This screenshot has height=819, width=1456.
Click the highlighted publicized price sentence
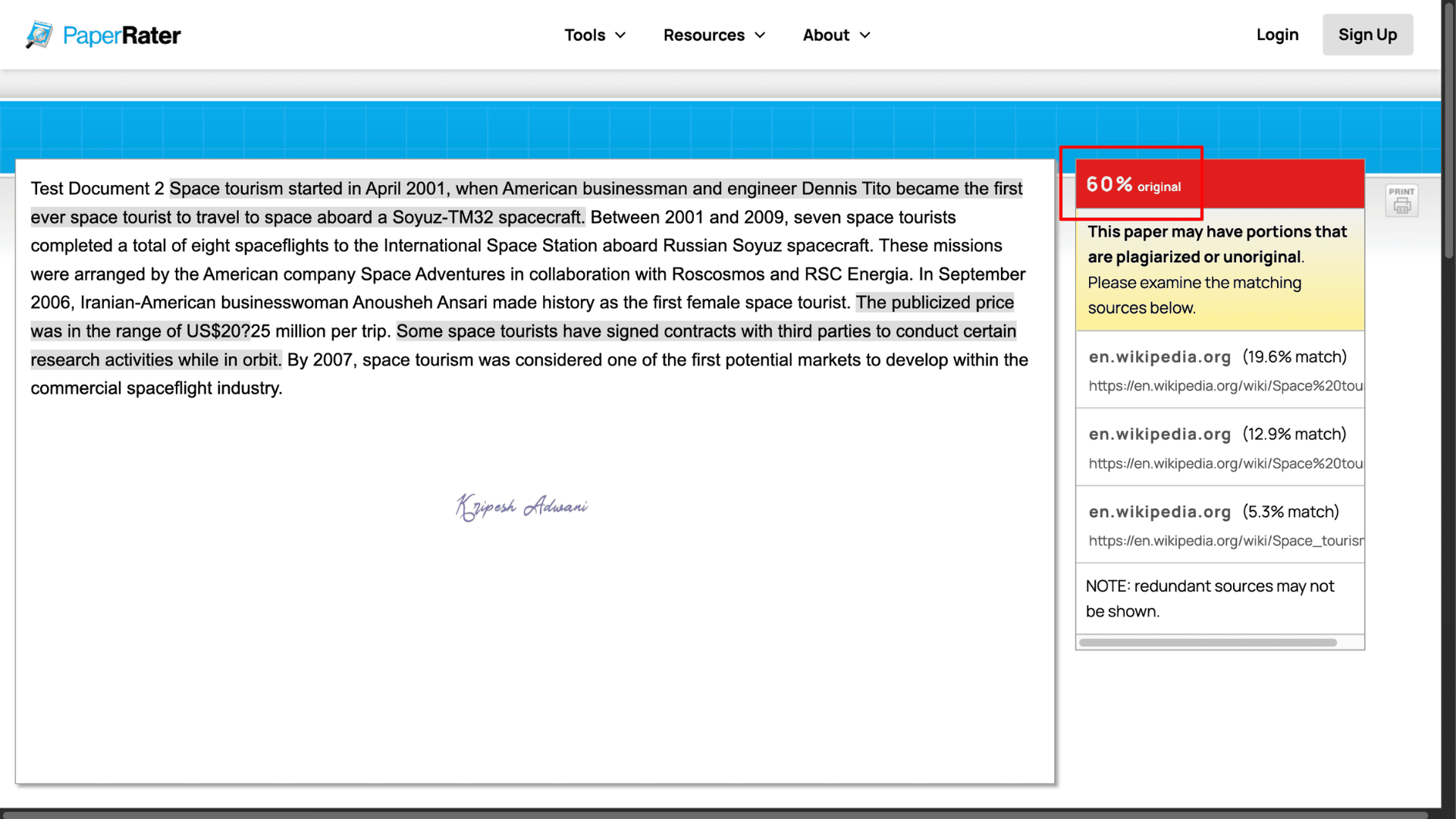point(934,303)
